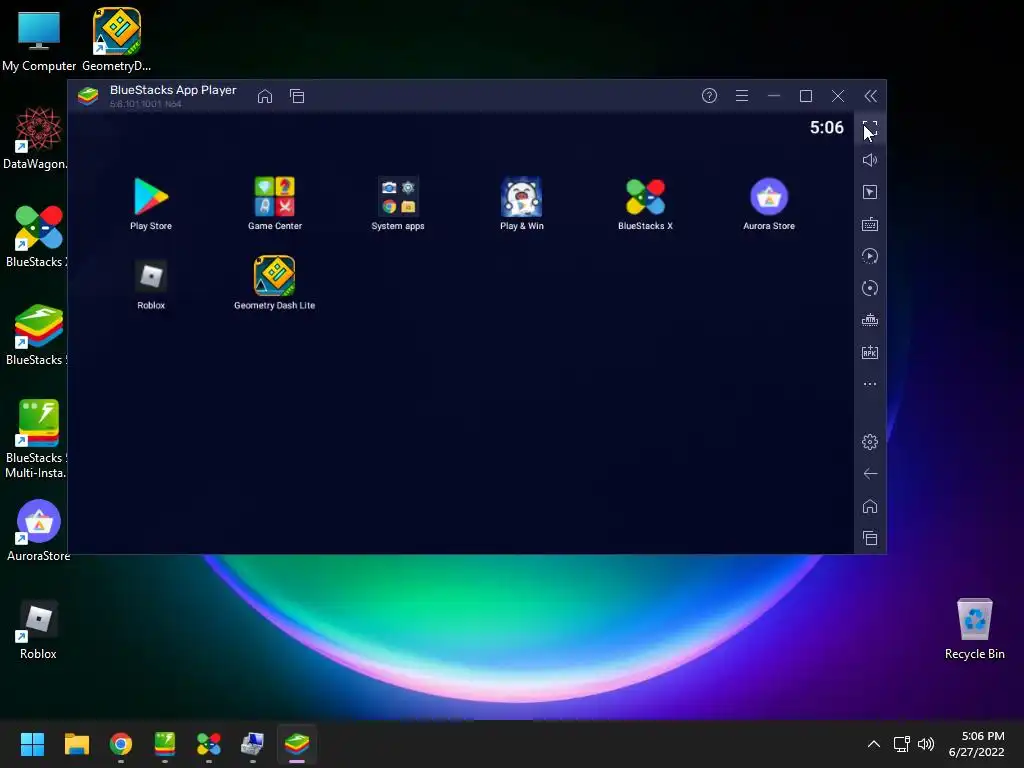This screenshot has width=1024, height=768.
Task: Click BlueStacks X icon in taskbar
Action: 208,743
